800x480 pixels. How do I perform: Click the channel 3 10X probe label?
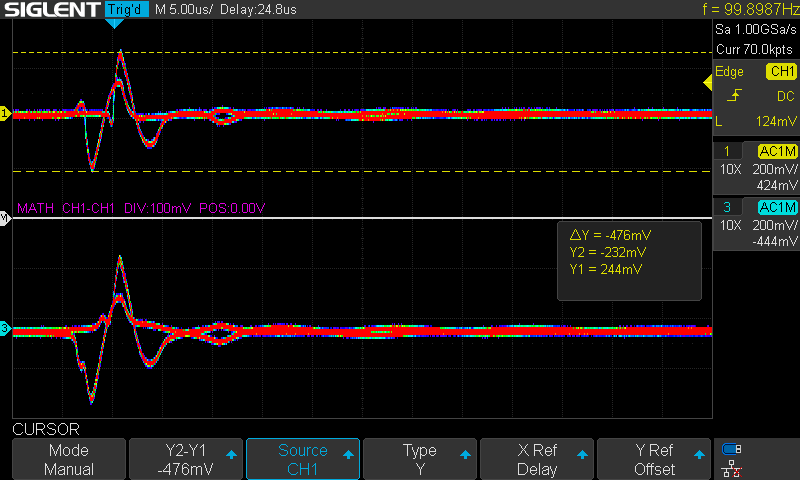(x=730, y=225)
